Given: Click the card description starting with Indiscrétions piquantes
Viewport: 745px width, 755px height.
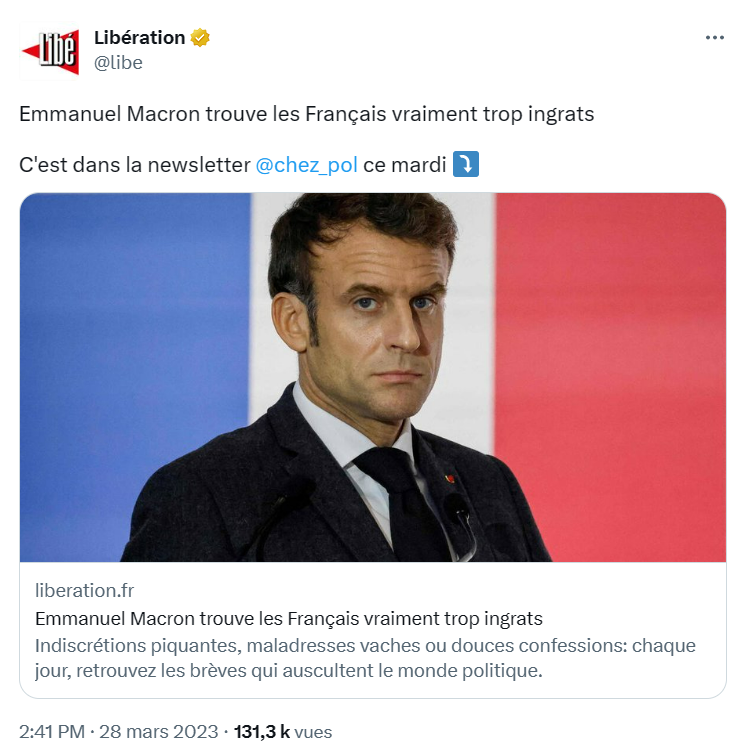Looking at the screenshot, I should (x=365, y=658).
